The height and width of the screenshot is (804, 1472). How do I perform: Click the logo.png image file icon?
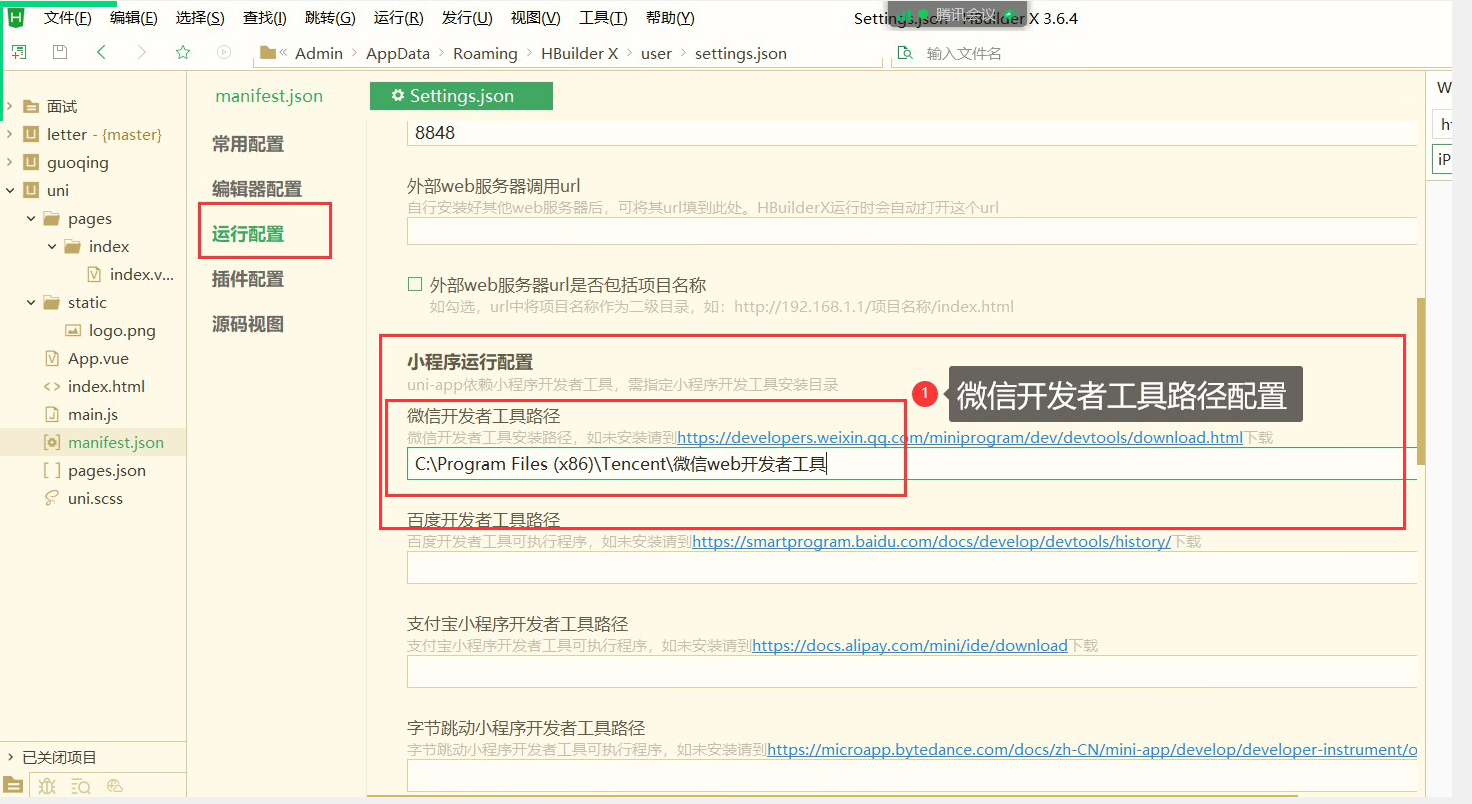pos(73,330)
